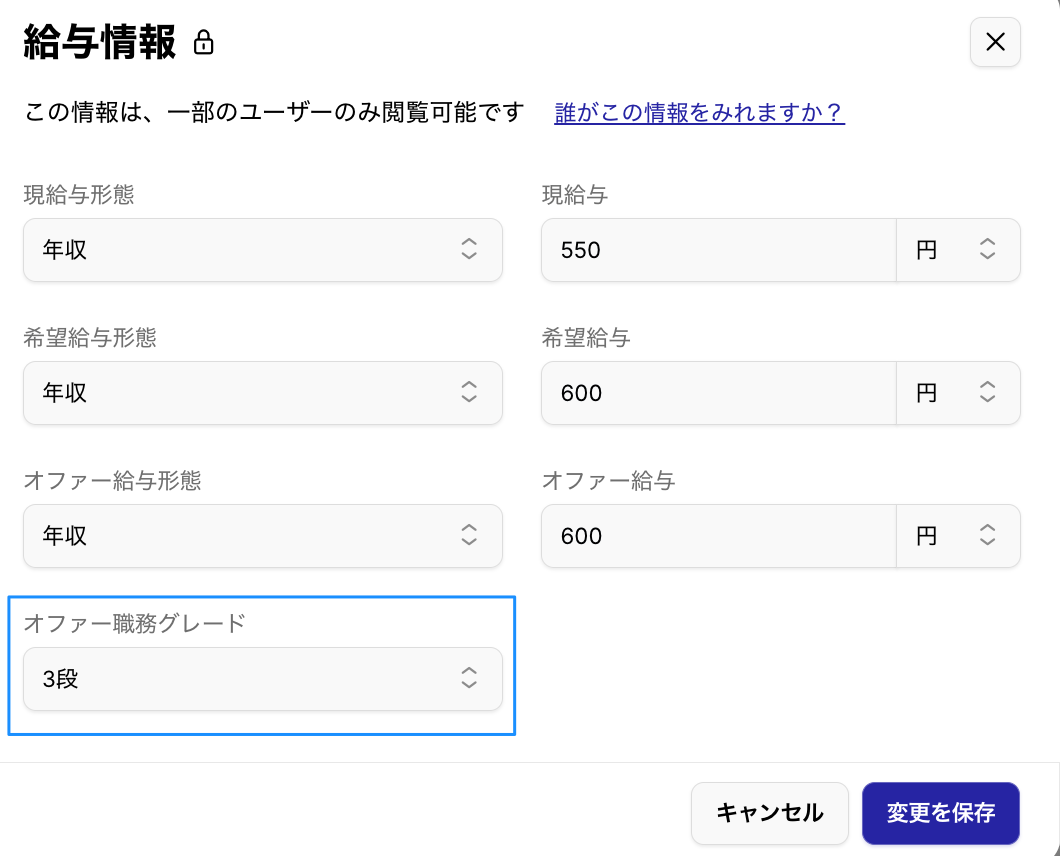Click the chevron arrows in 現給与形態 select

click(469, 250)
